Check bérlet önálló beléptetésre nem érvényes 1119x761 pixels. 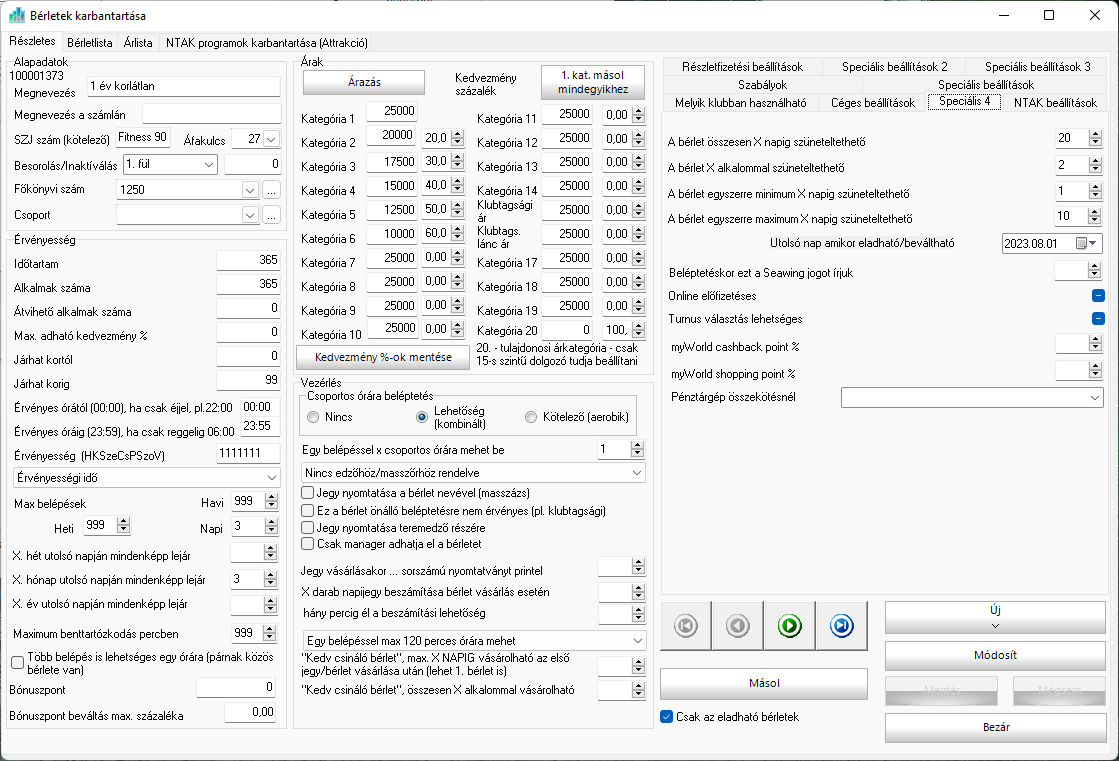(308, 510)
